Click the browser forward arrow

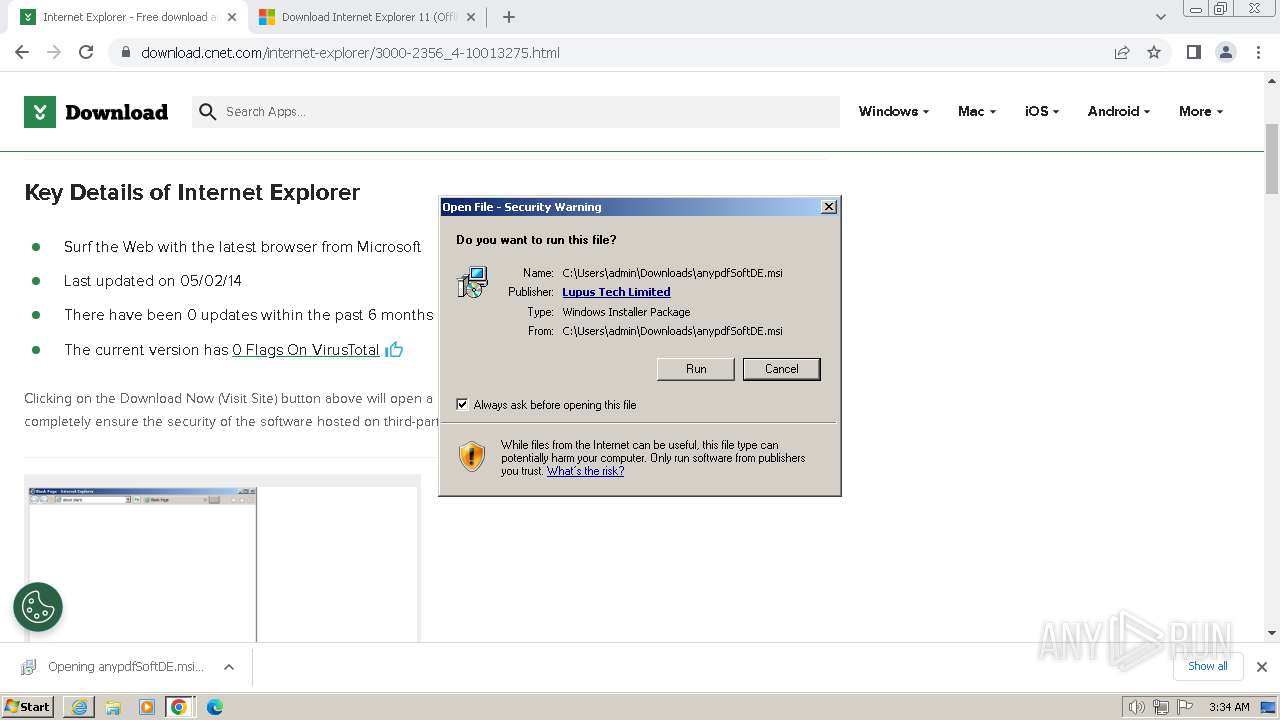click(54, 52)
